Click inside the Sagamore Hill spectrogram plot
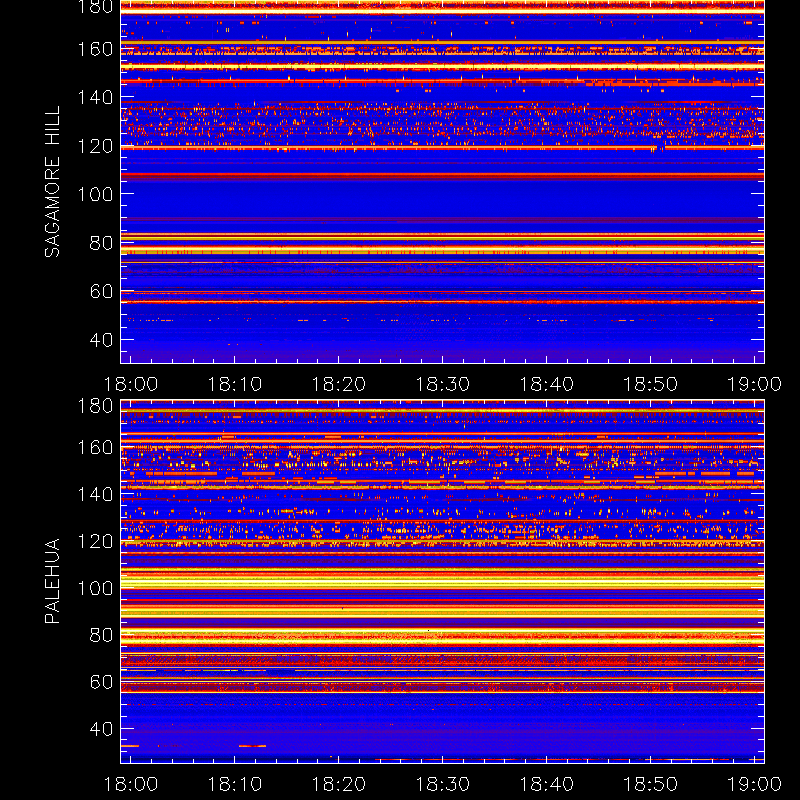This screenshot has width=800, height=800. (x=442, y=182)
